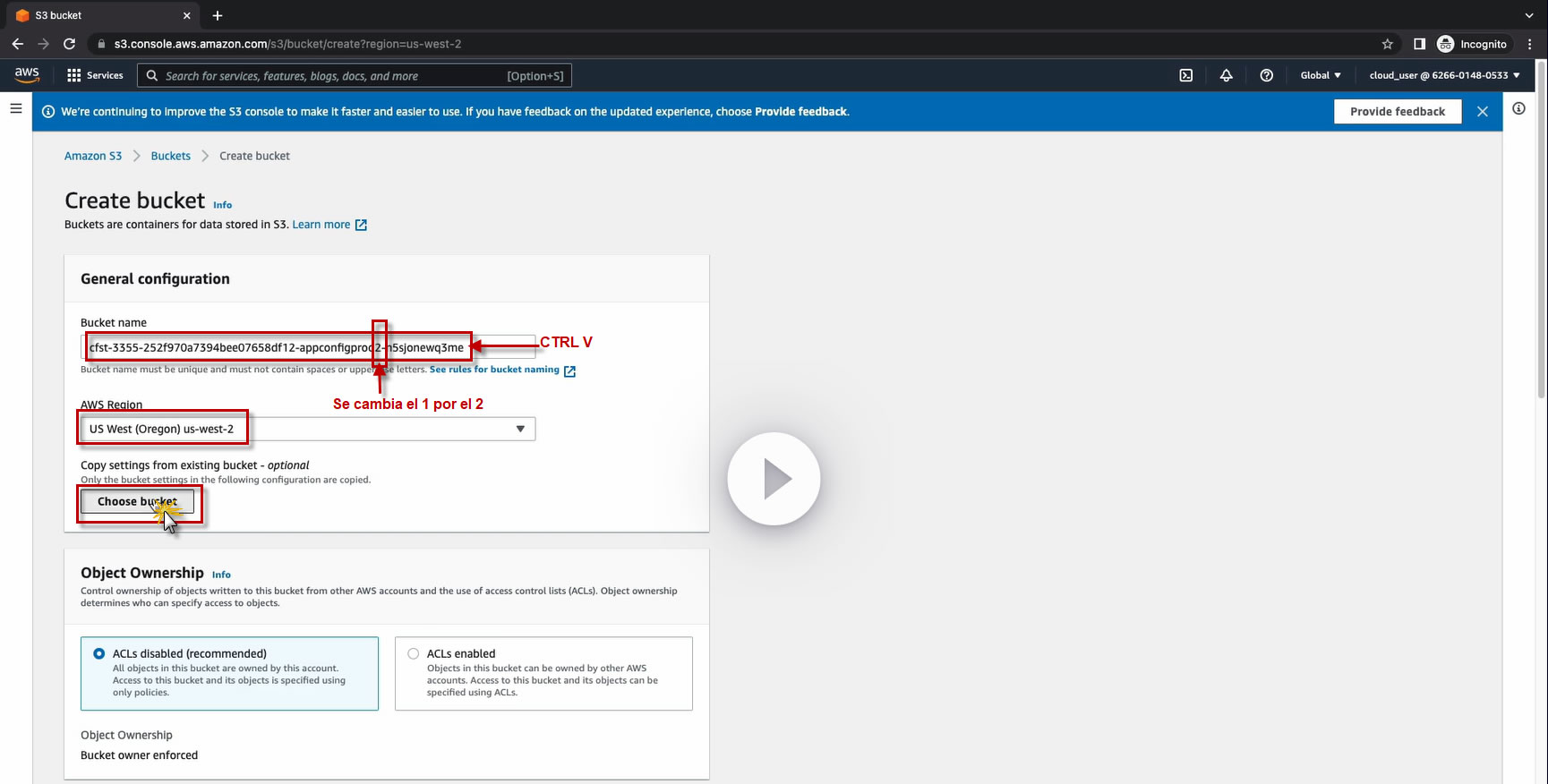Viewport: 1548px width, 784px height.
Task: Open See rules for bucket naming link
Action: point(494,370)
